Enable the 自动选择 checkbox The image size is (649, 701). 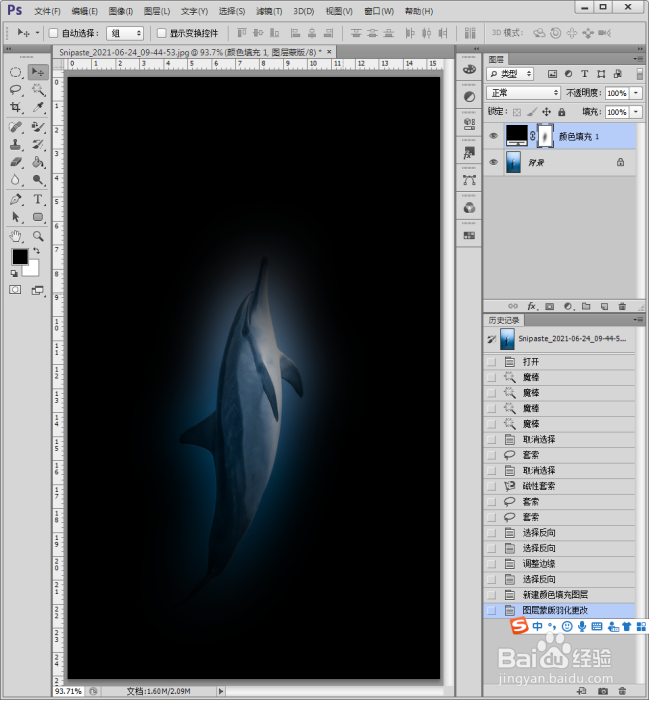[53, 33]
